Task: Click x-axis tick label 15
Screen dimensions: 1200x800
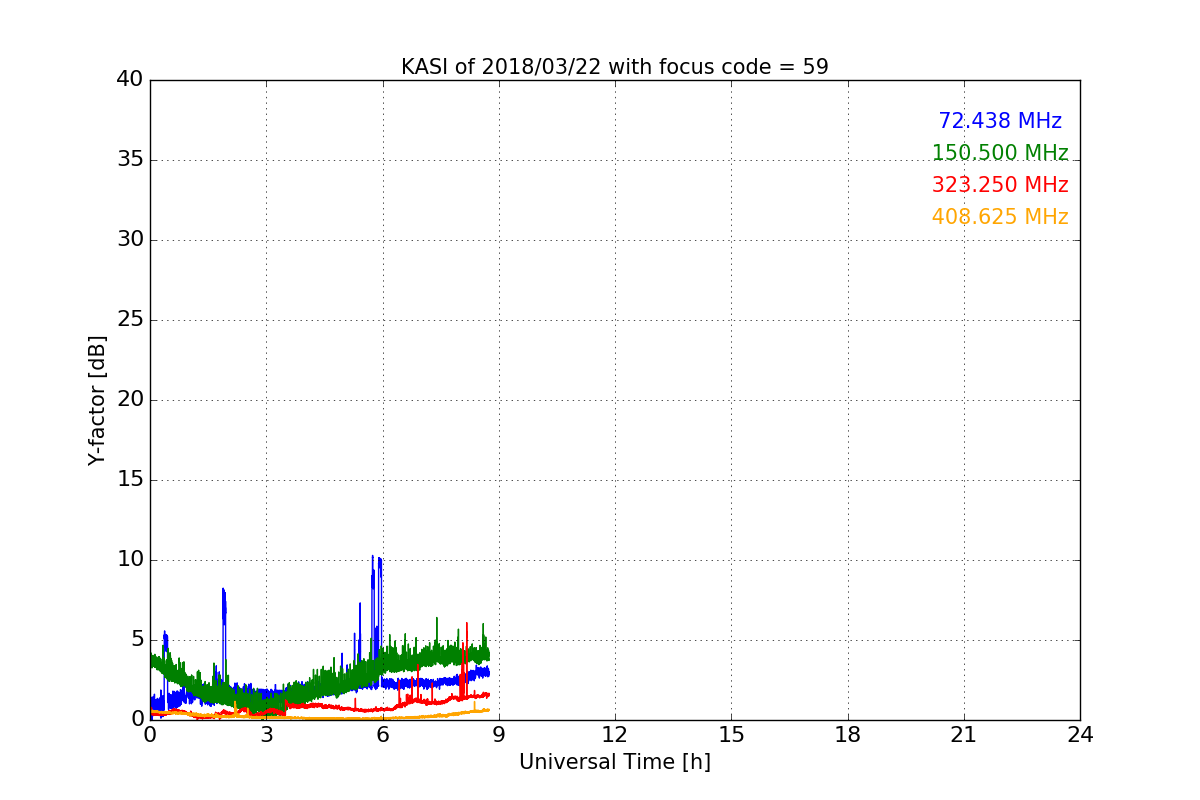Action: click(731, 735)
